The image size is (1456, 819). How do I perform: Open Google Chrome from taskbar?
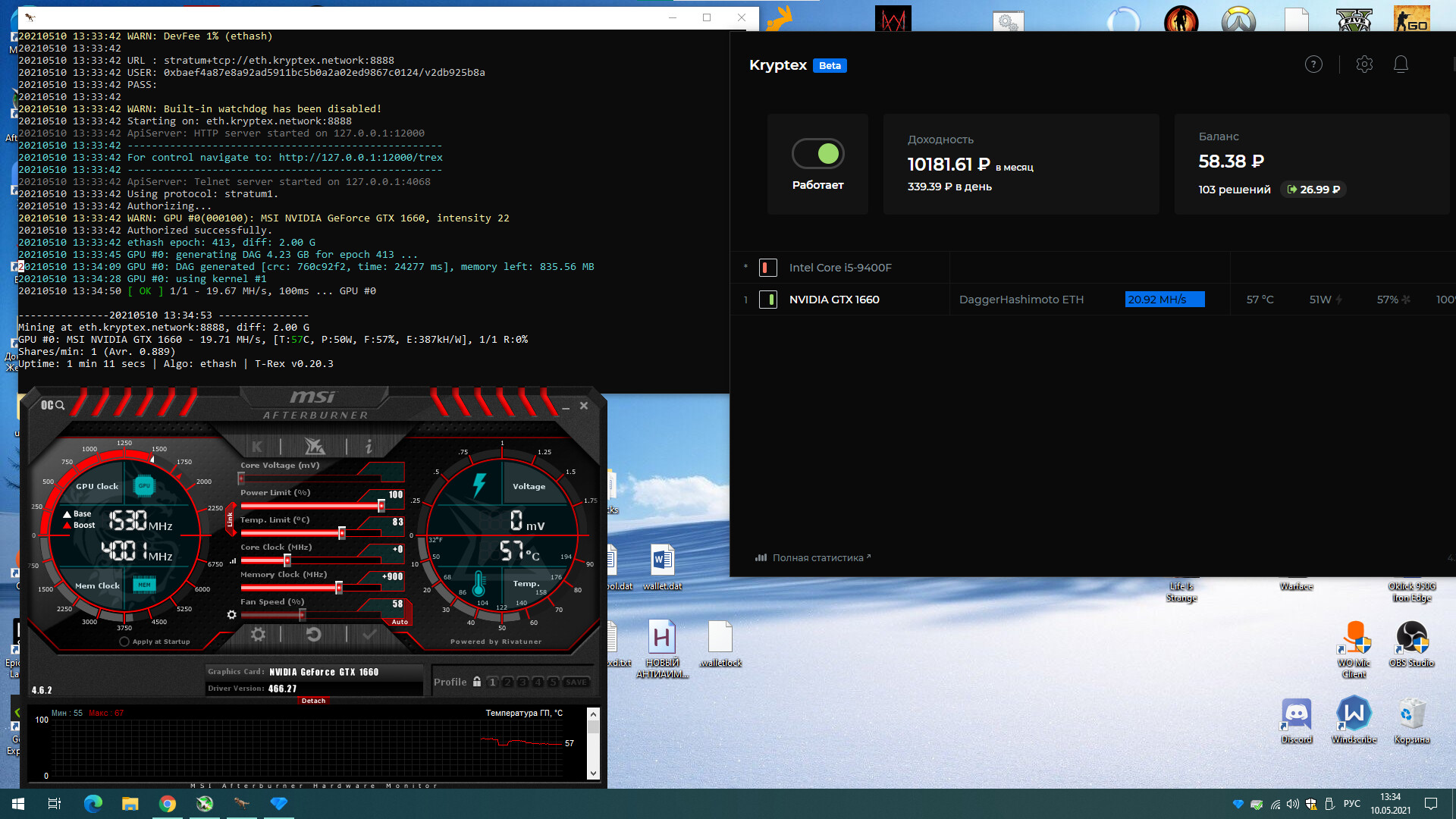[x=168, y=804]
